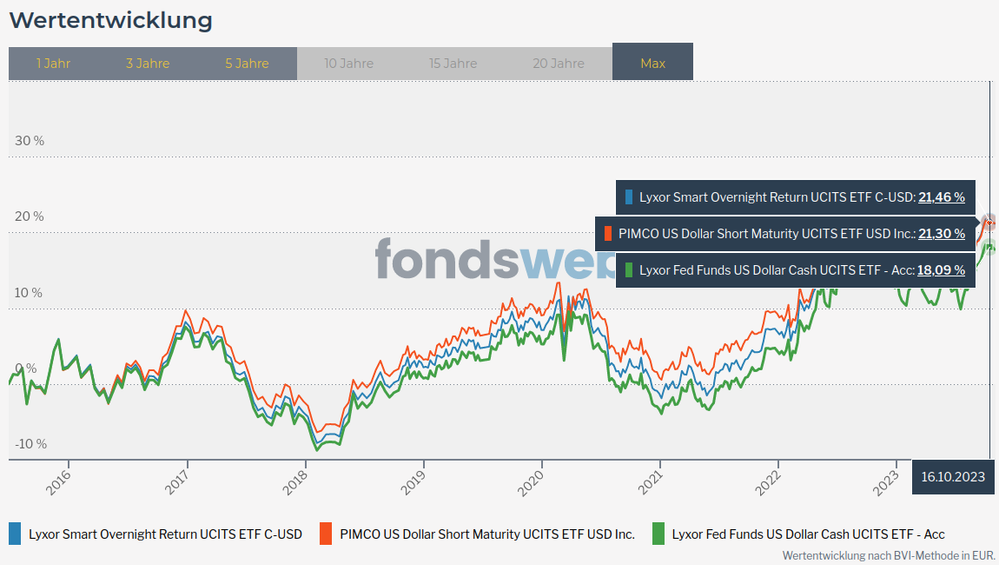Click the green swatch in the Lyxor Fed Funds tooltip

pos(629,270)
